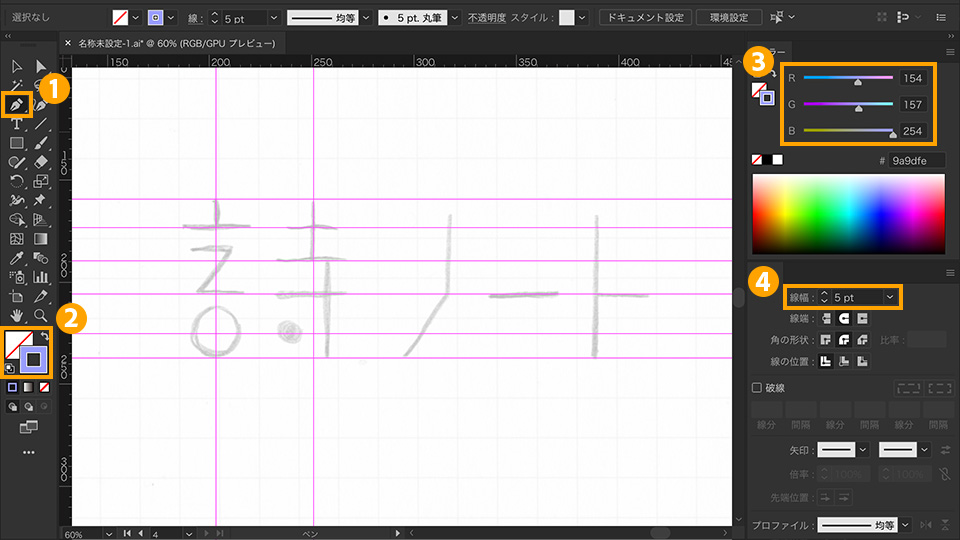Select the Scale tool

point(40,181)
